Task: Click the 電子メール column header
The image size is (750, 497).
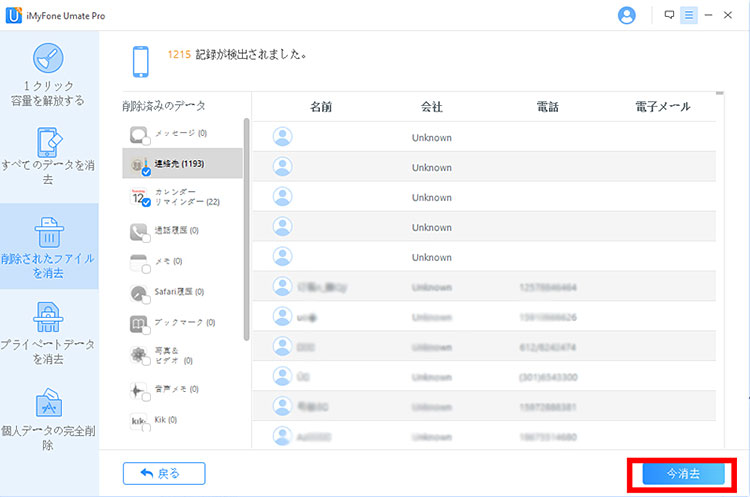Action: point(663,106)
